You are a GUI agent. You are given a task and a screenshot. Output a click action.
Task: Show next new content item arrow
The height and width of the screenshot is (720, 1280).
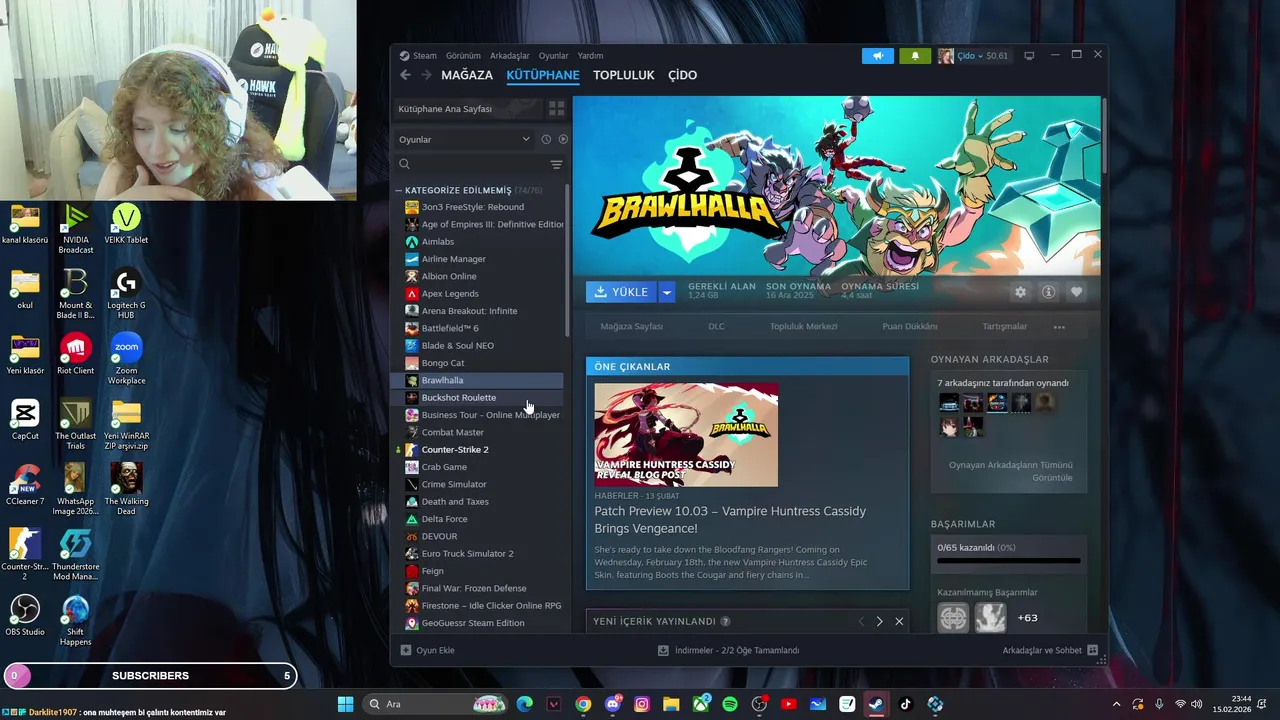[879, 621]
